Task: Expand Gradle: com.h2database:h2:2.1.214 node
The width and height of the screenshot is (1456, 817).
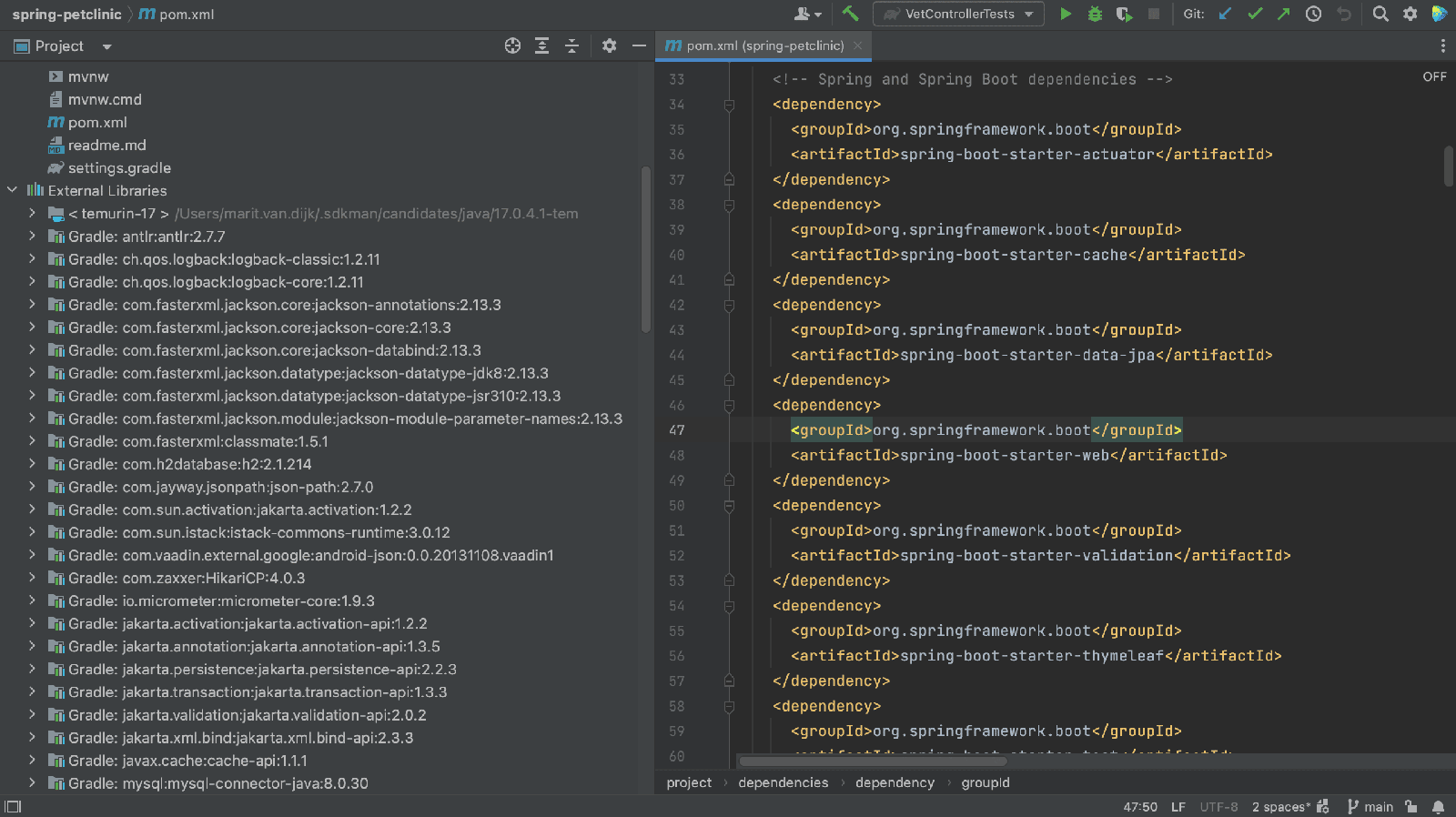Action: 33,464
